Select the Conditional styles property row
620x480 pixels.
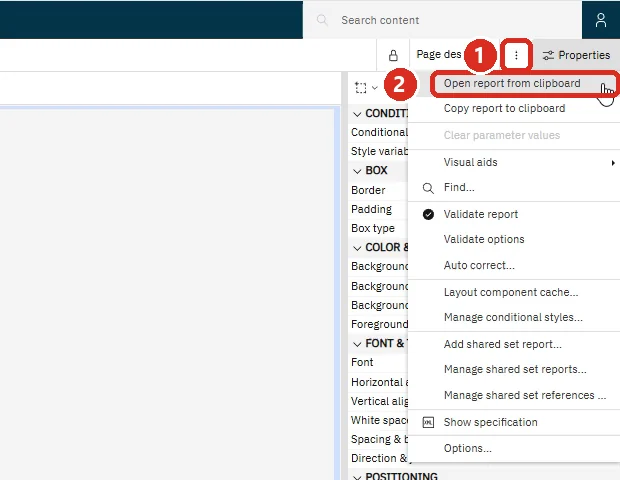pyautogui.click(x=378, y=132)
